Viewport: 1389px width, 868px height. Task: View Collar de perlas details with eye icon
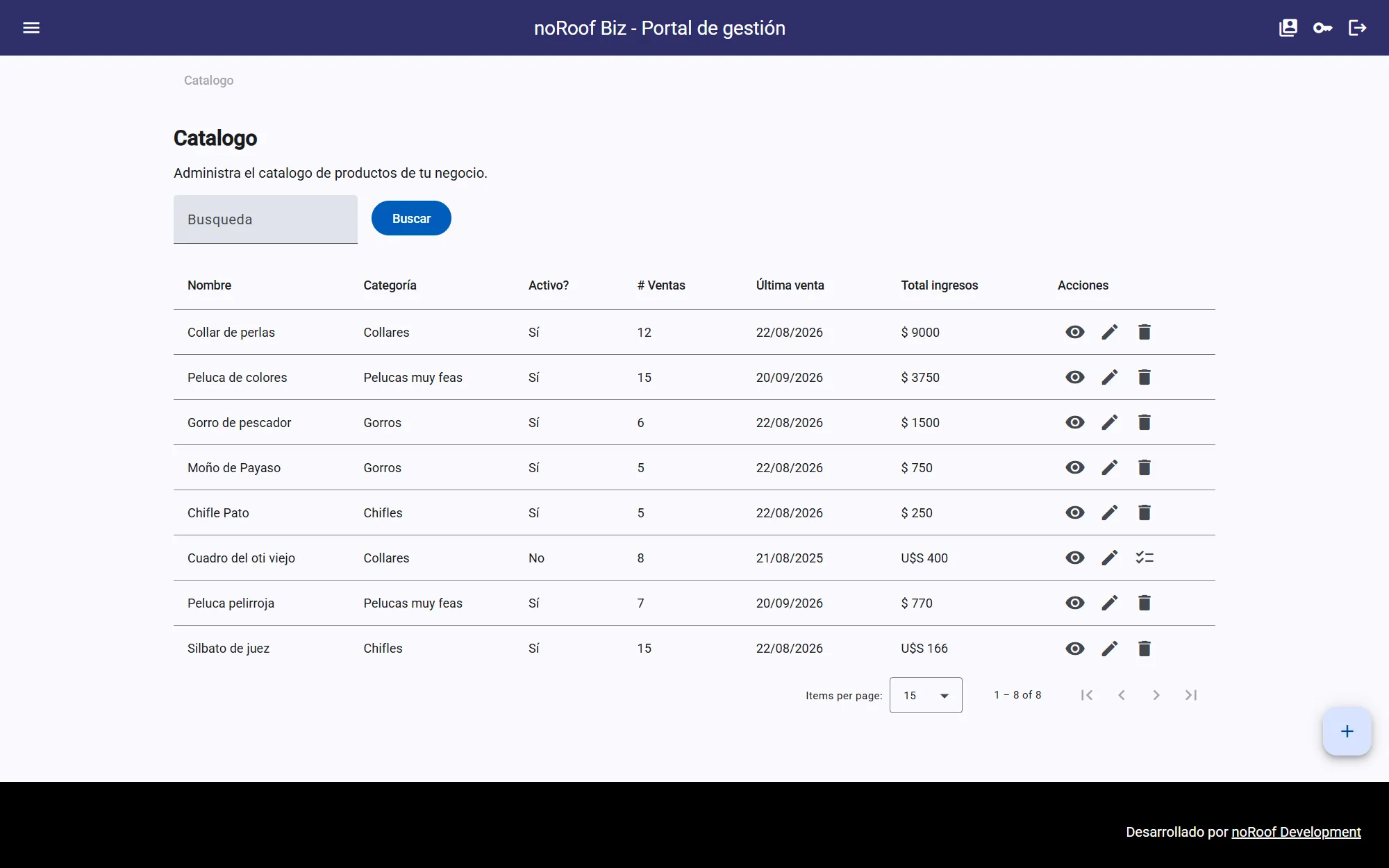pyautogui.click(x=1075, y=332)
